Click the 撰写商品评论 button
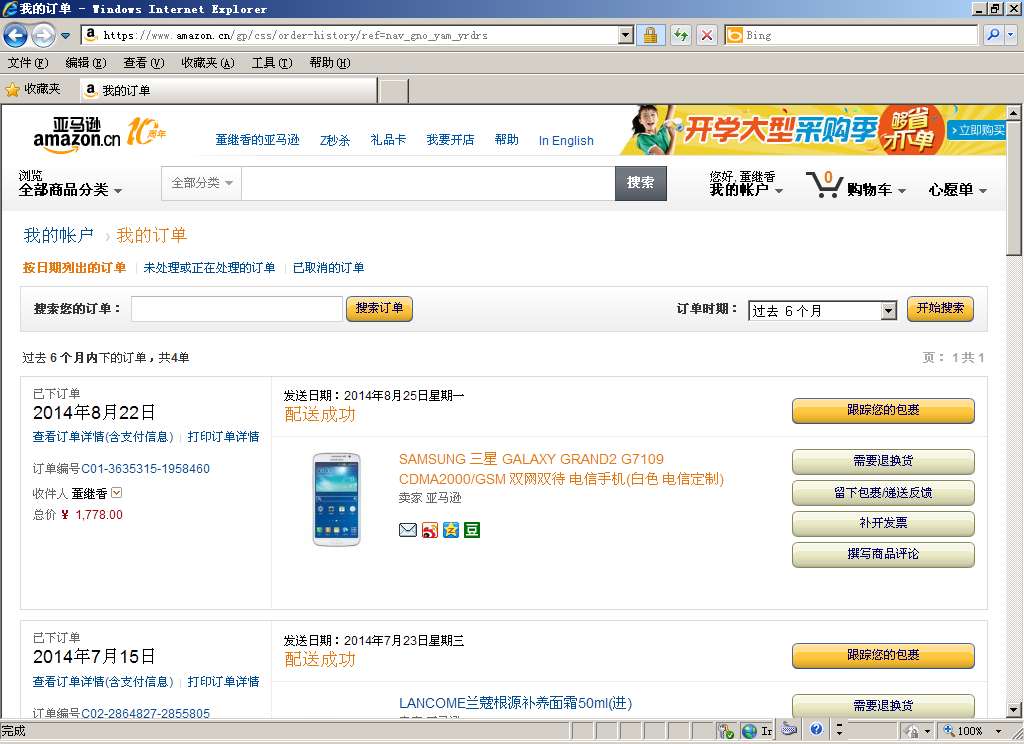This screenshot has height=744, width=1024. 883,554
